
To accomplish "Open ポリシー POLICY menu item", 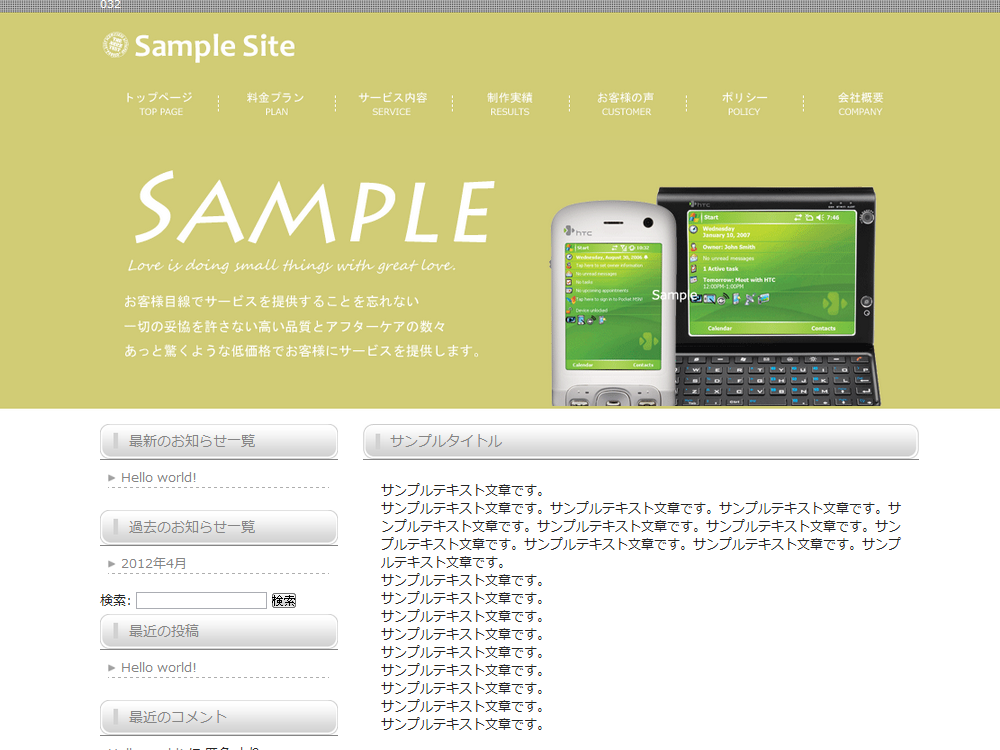I will (744, 104).
